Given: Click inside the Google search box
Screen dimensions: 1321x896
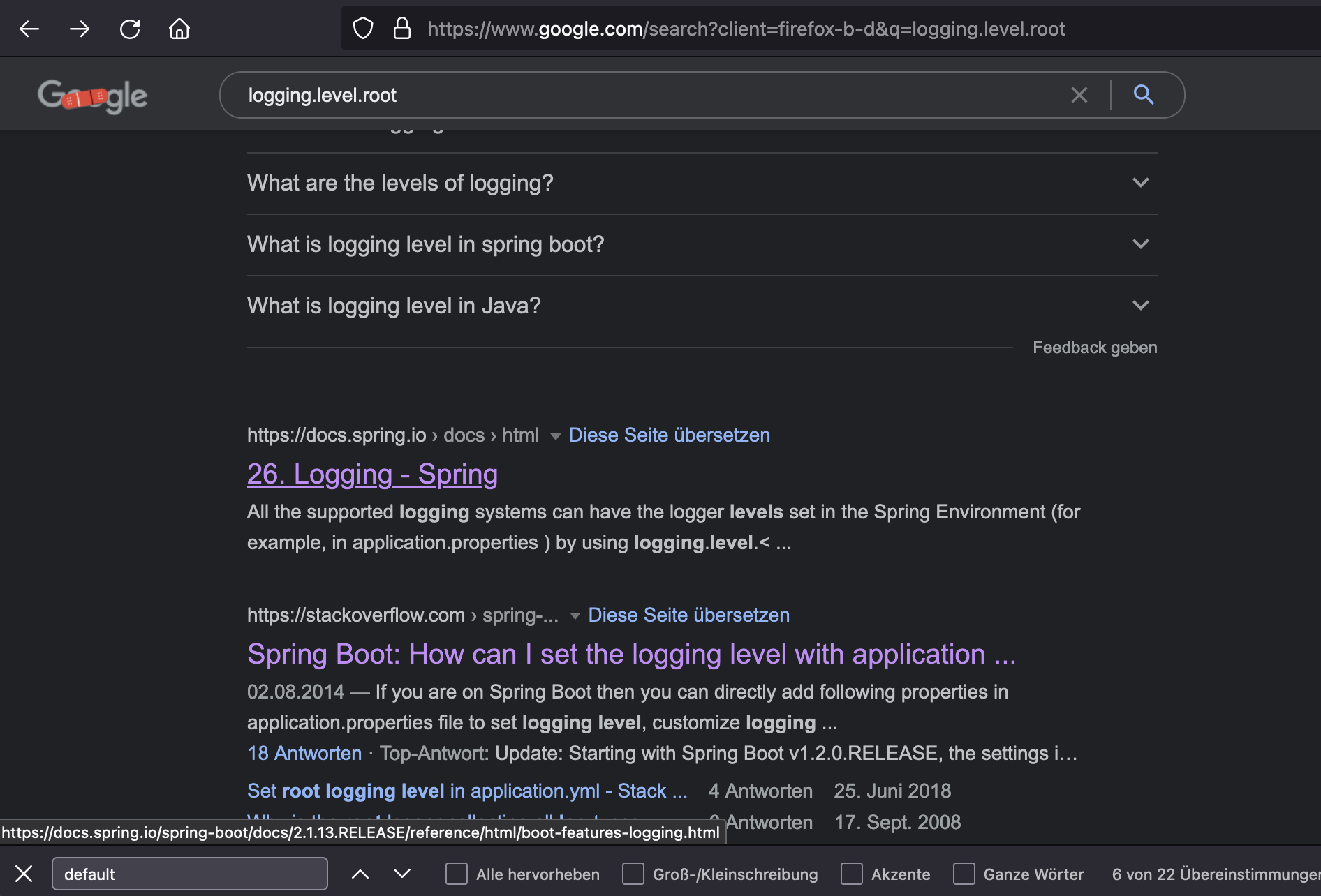Looking at the screenshot, I should pos(649,95).
